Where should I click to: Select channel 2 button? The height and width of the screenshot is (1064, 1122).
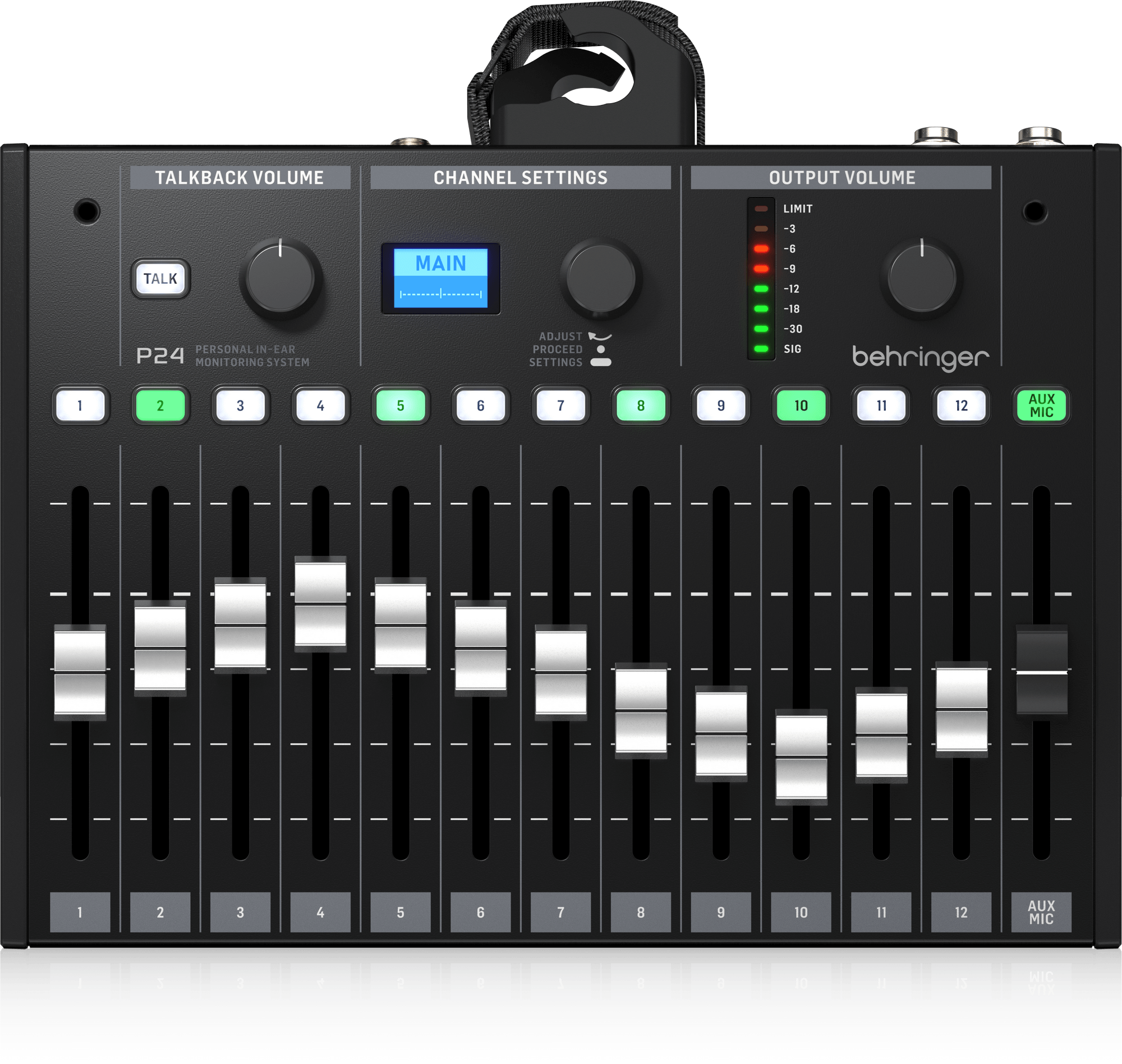pyautogui.click(x=160, y=404)
